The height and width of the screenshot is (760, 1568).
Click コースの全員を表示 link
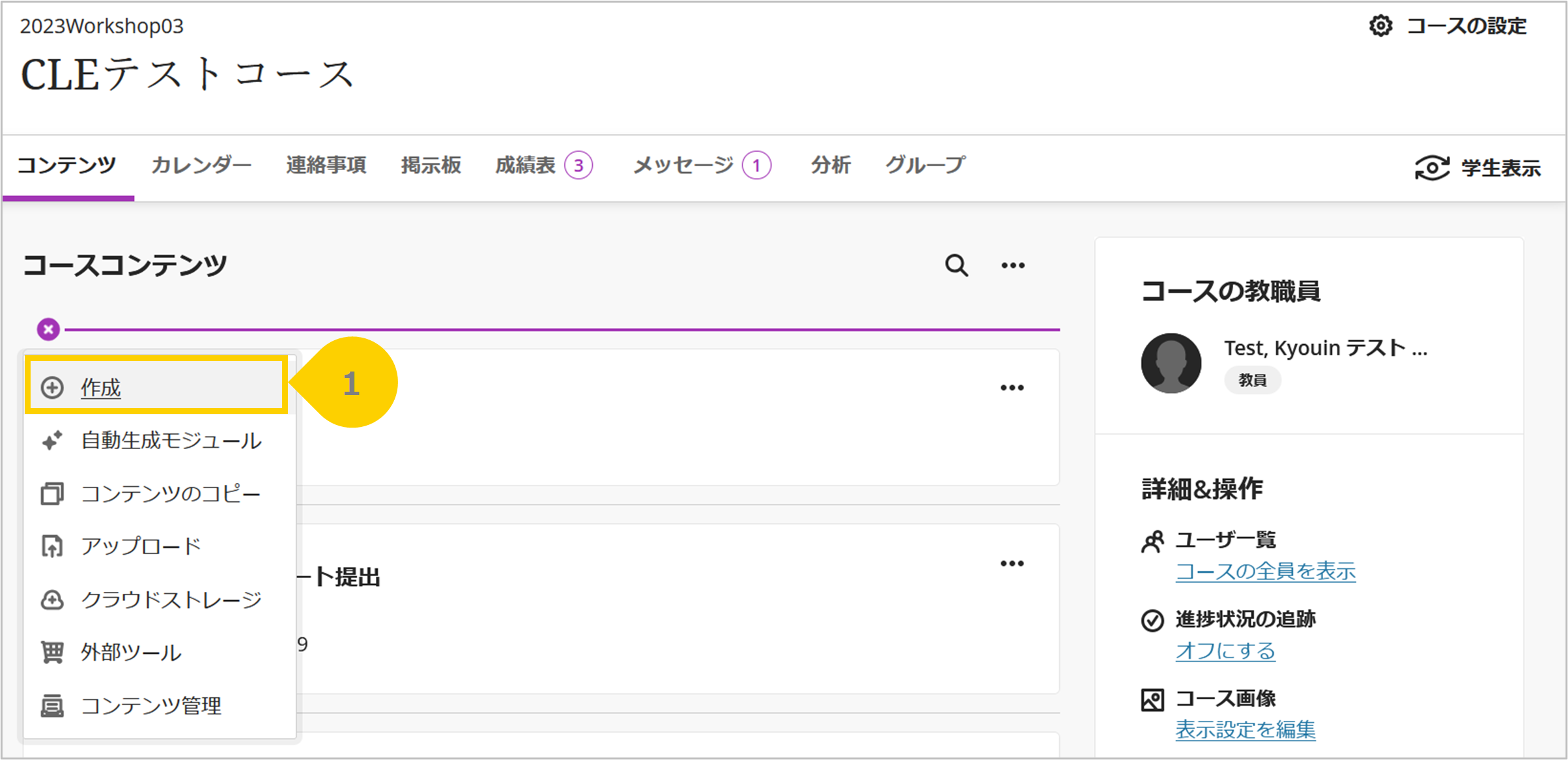1266,572
